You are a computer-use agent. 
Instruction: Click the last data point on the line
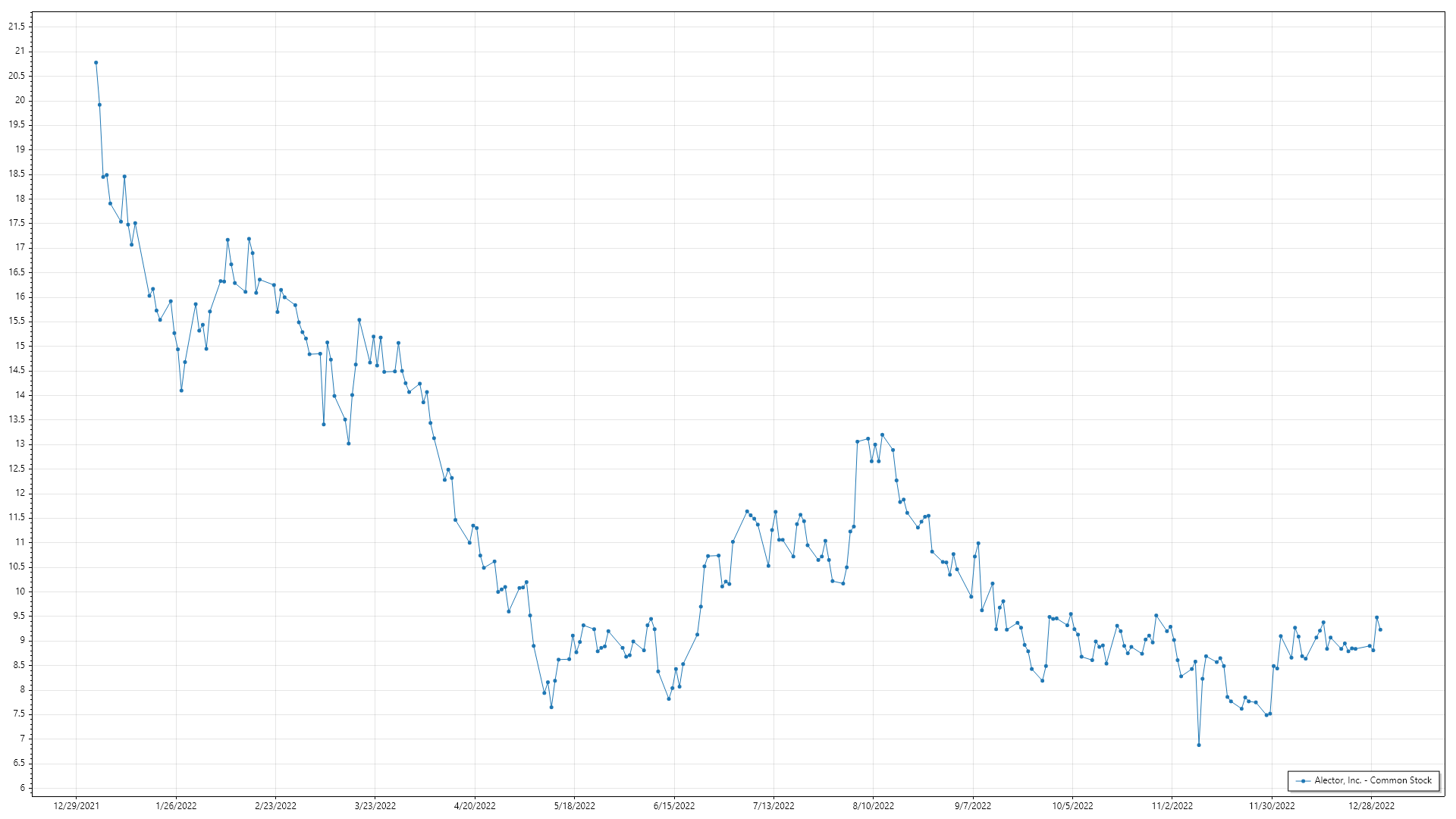pos(1380,630)
